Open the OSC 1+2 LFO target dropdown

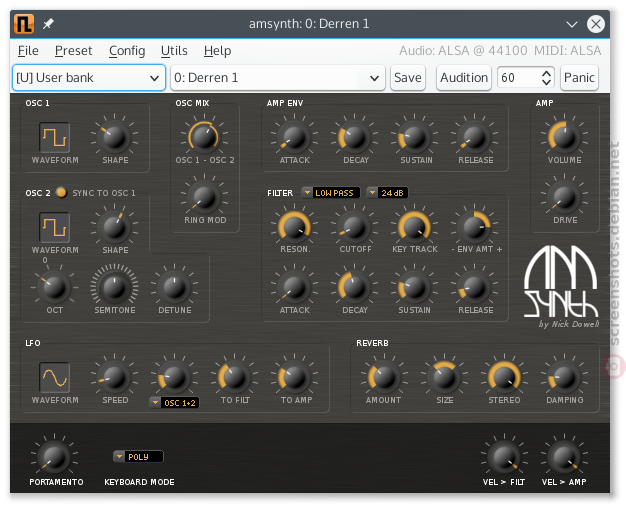[x=174, y=403]
